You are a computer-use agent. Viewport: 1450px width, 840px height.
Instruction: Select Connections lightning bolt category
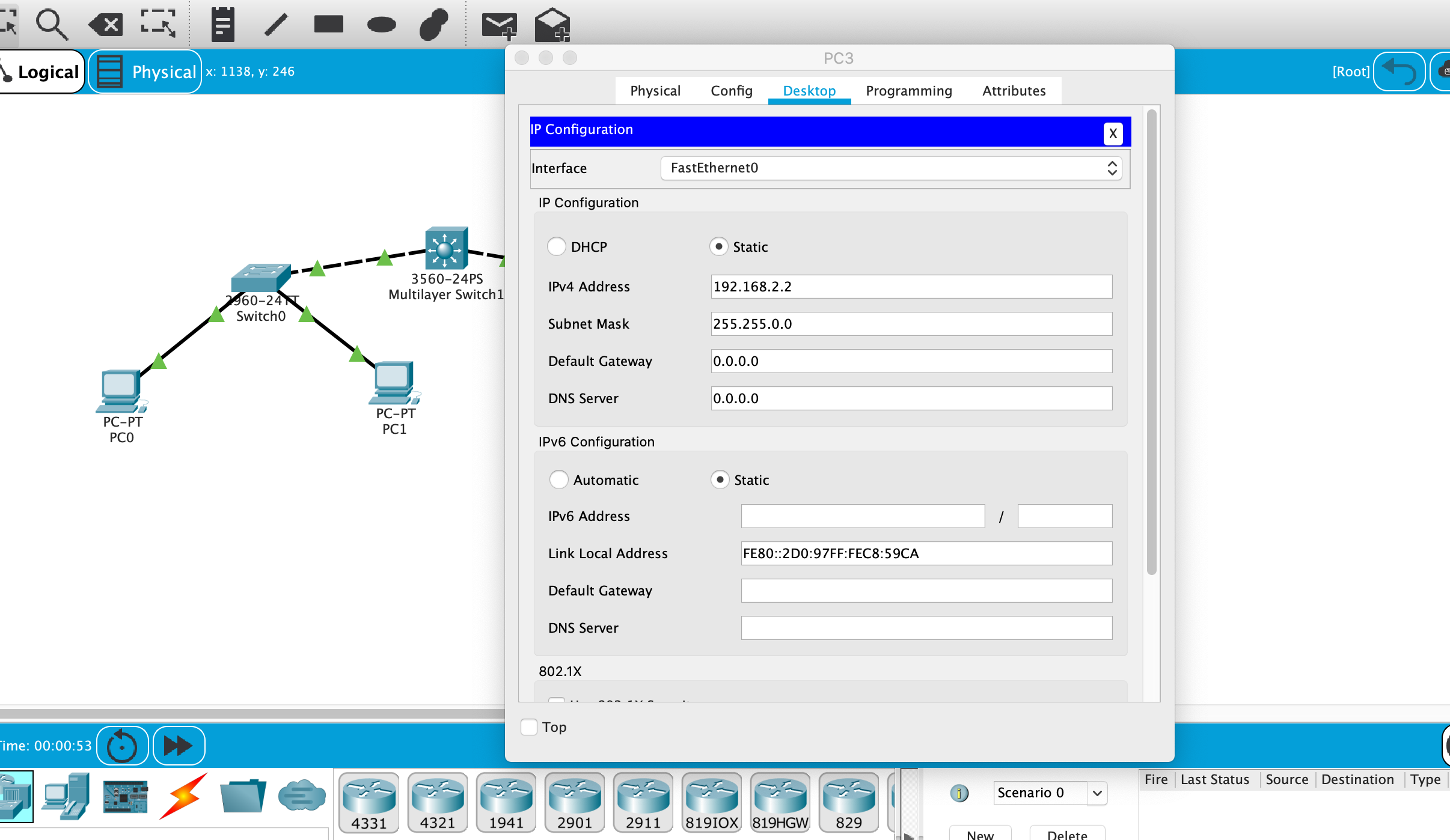(183, 797)
